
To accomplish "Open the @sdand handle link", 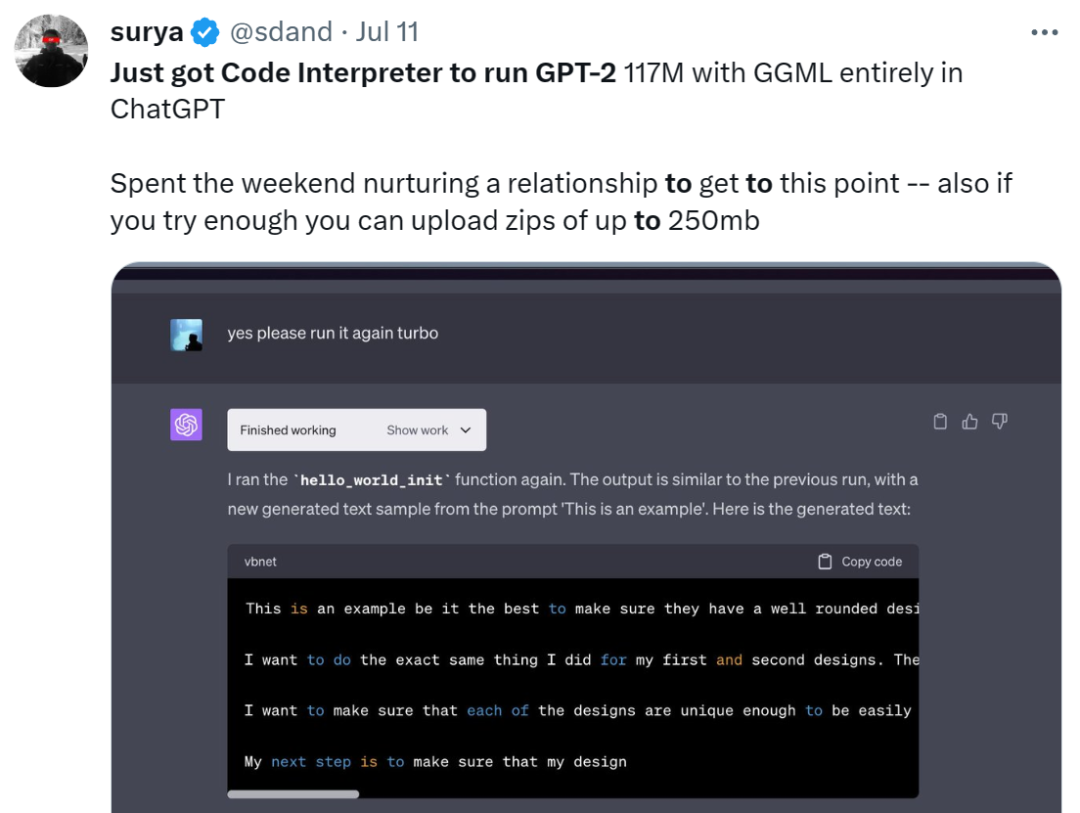I will (281, 32).
